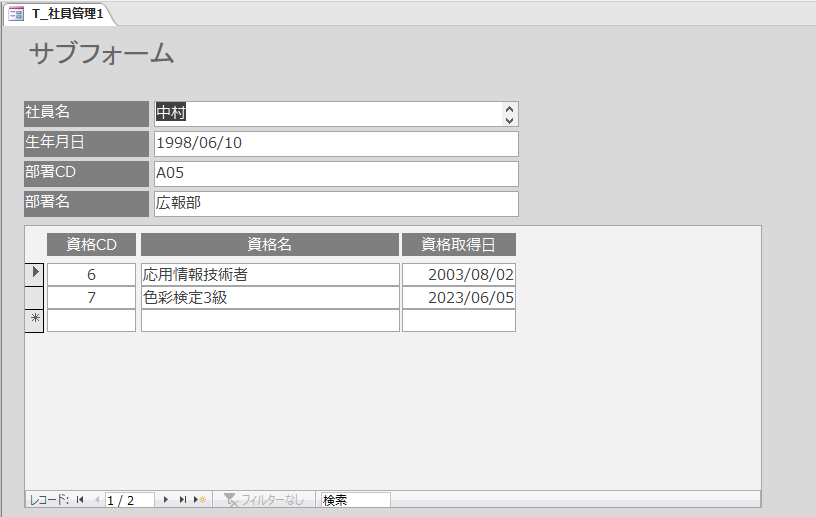Click the current record number box
816x517 pixels.
point(128,500)
